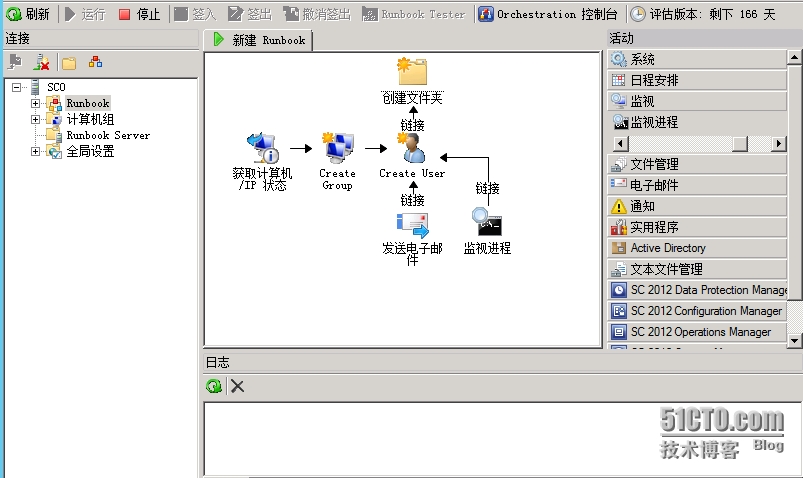Expand SC 2012 Operations Manager category
The width and height of the screenshot is (803, 478).
[x=697, y=332]
